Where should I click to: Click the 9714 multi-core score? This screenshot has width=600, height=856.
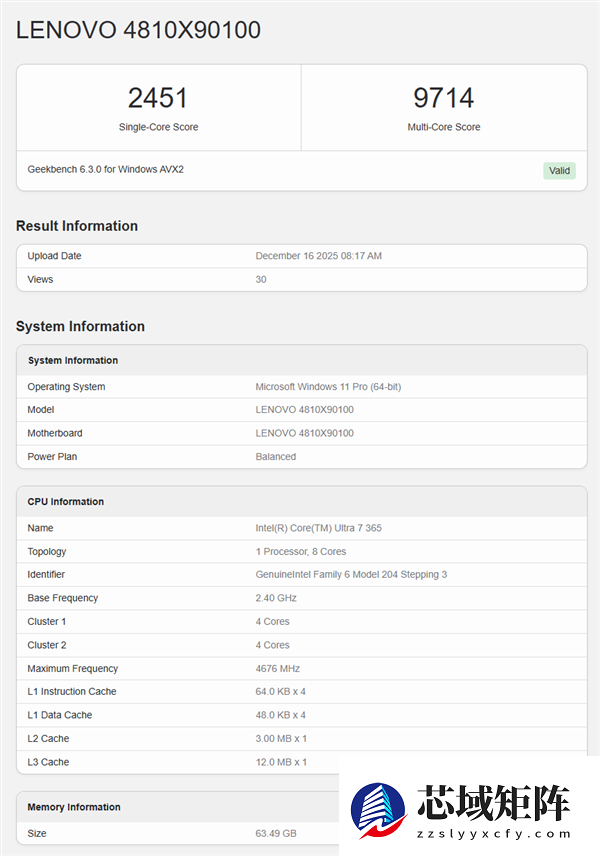click(x=443, y=98)
